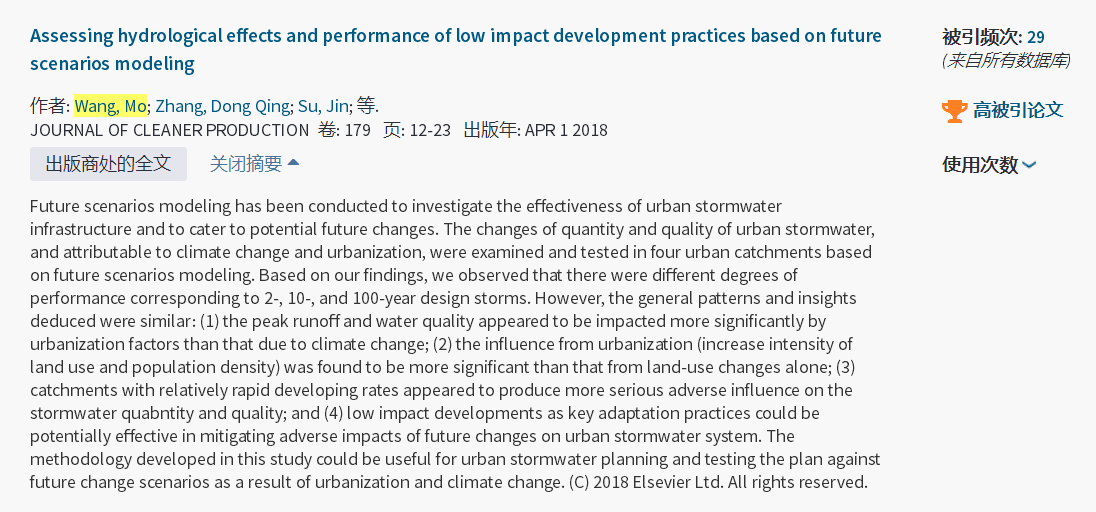Open author Zhang, Dong Qing's profile

pyautogui.click(x=222, y=106)
